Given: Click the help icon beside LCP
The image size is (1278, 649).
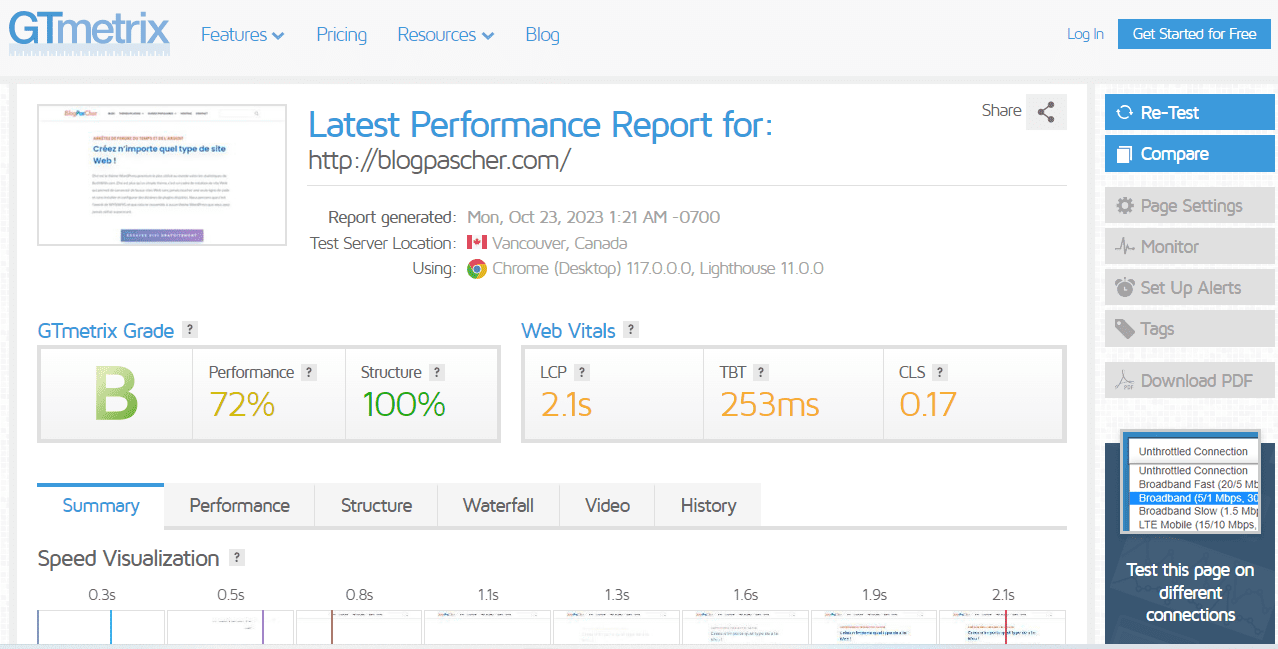Looking at the screenshot, I should (x=582, y=372).
